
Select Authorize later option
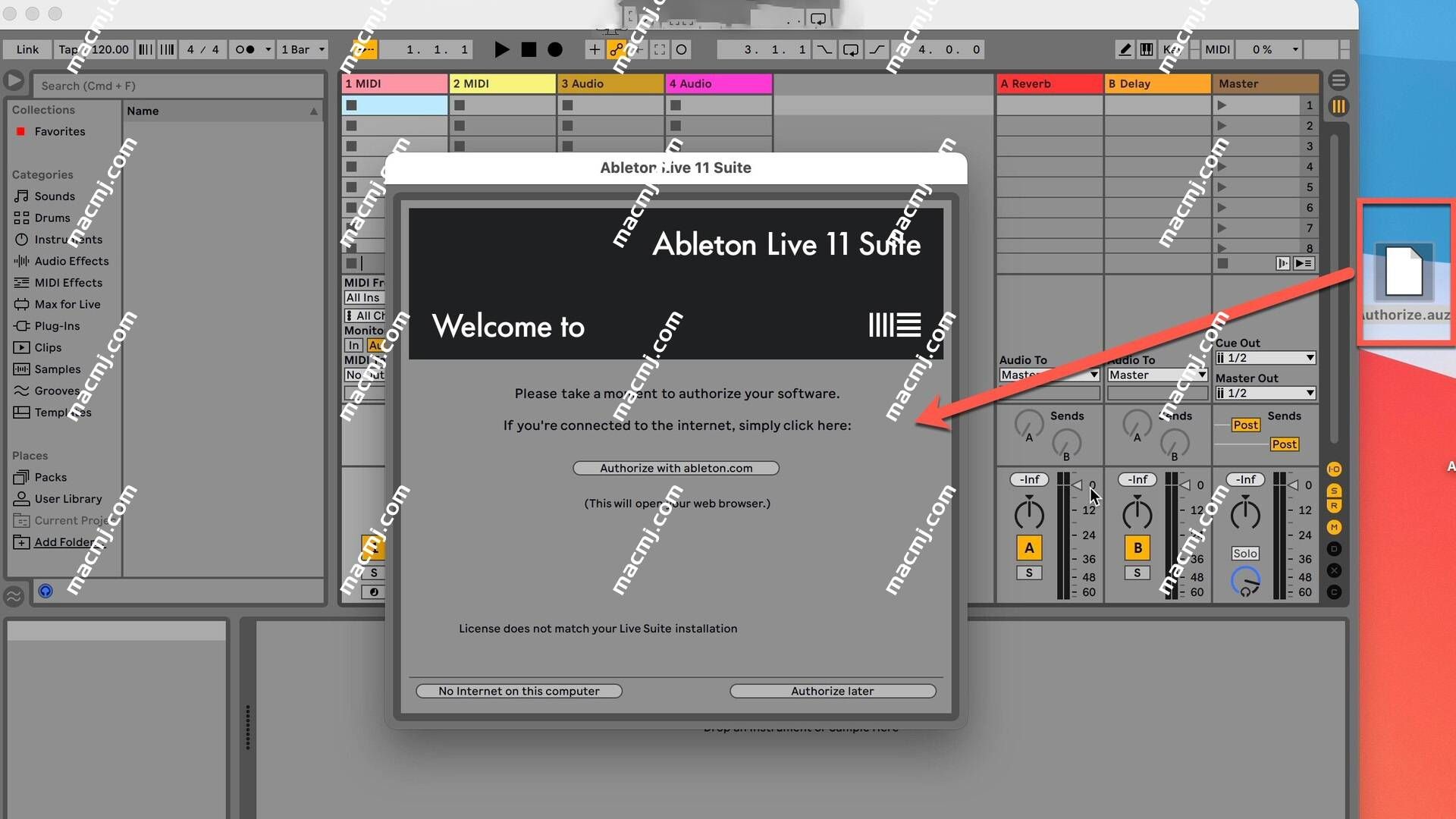pos(832,691)
